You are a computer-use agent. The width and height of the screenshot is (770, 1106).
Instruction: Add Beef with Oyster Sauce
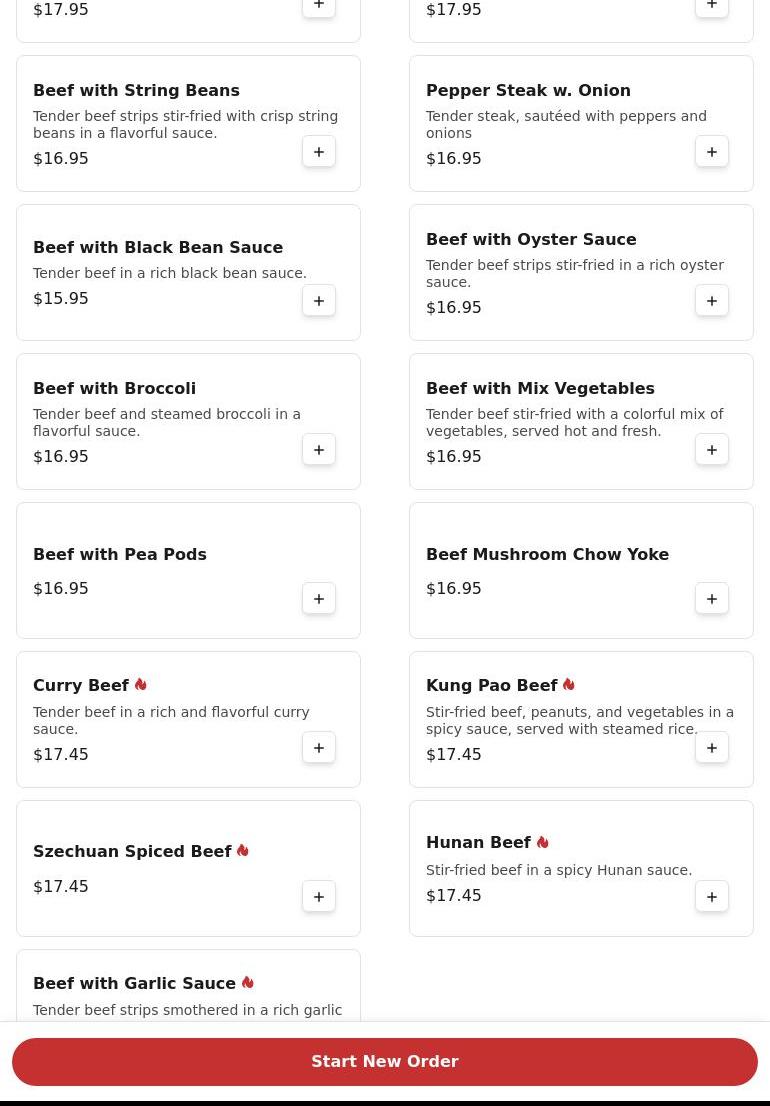712,301
